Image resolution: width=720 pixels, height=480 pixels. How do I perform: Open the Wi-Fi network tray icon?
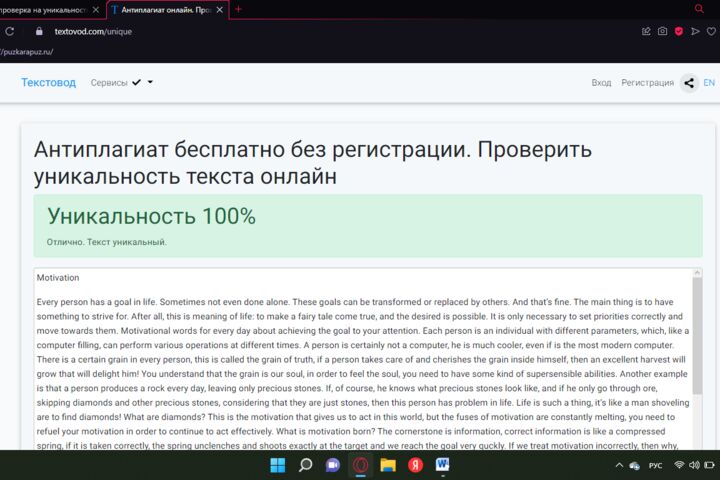[x=679, y=465]
